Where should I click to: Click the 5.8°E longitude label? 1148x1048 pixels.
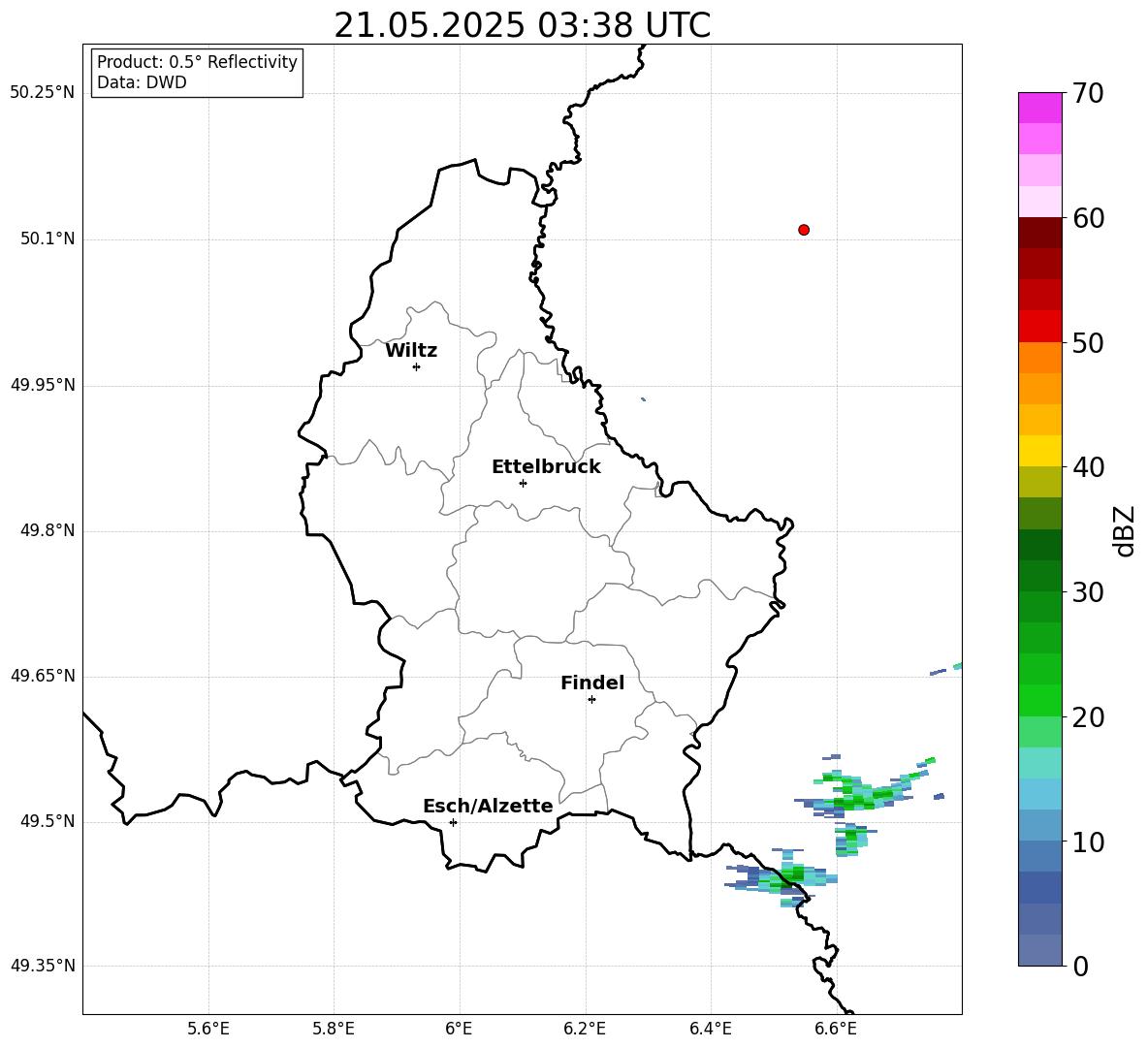[x=334, y=1029]
